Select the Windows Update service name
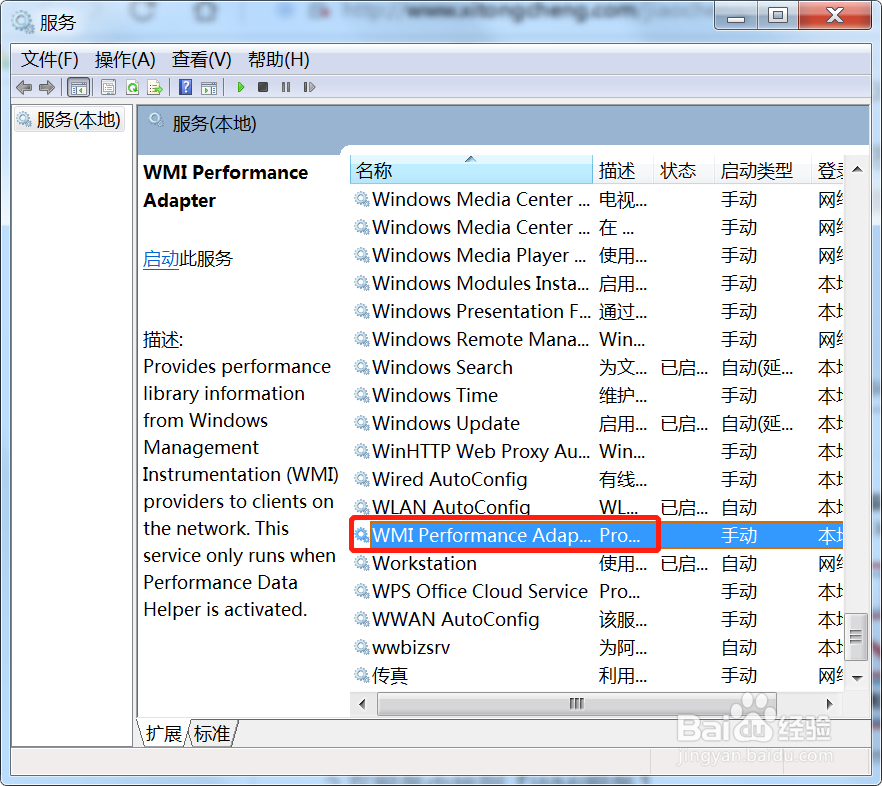Screen dimensions: 882x786 [x=446, y=423]
